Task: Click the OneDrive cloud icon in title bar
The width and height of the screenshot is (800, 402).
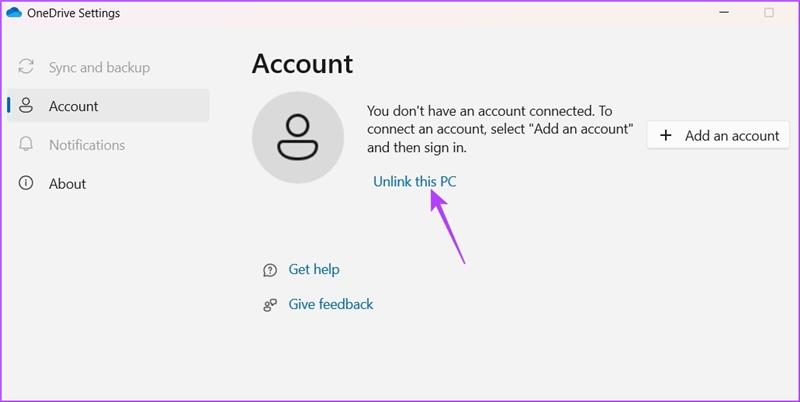Action: coord(14,13)
